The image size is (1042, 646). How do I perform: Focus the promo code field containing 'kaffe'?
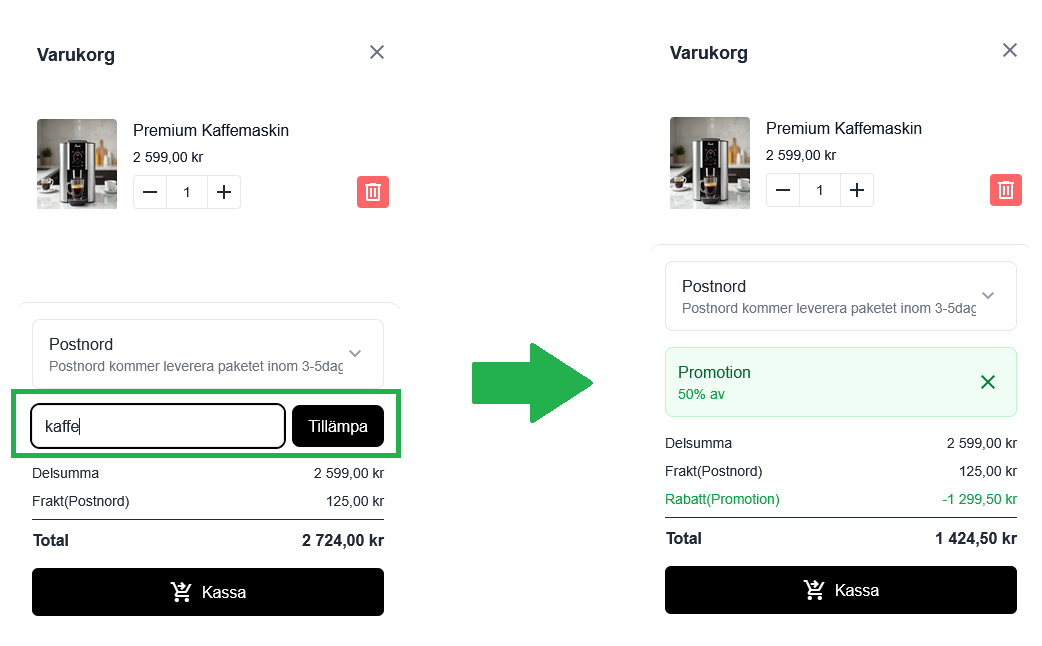tap(158, 426)
